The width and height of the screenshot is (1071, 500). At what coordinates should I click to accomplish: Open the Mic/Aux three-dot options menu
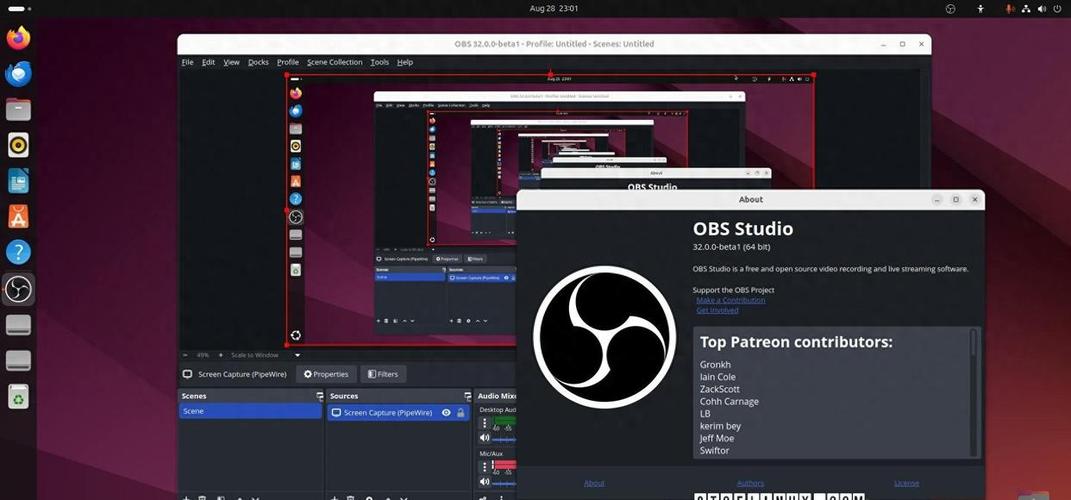tap(485, 467)
